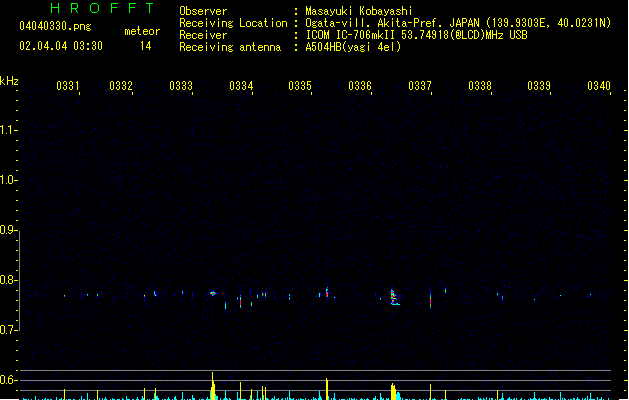Select the 0340 time marker
The height and width of the screenshot is (400, 629).
599,86
